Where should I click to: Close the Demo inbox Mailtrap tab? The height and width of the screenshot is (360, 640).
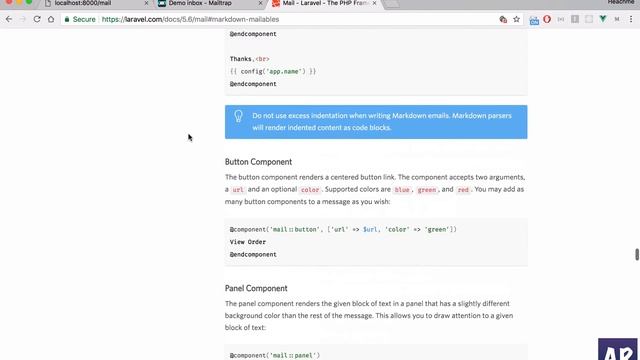click(260, 3)
